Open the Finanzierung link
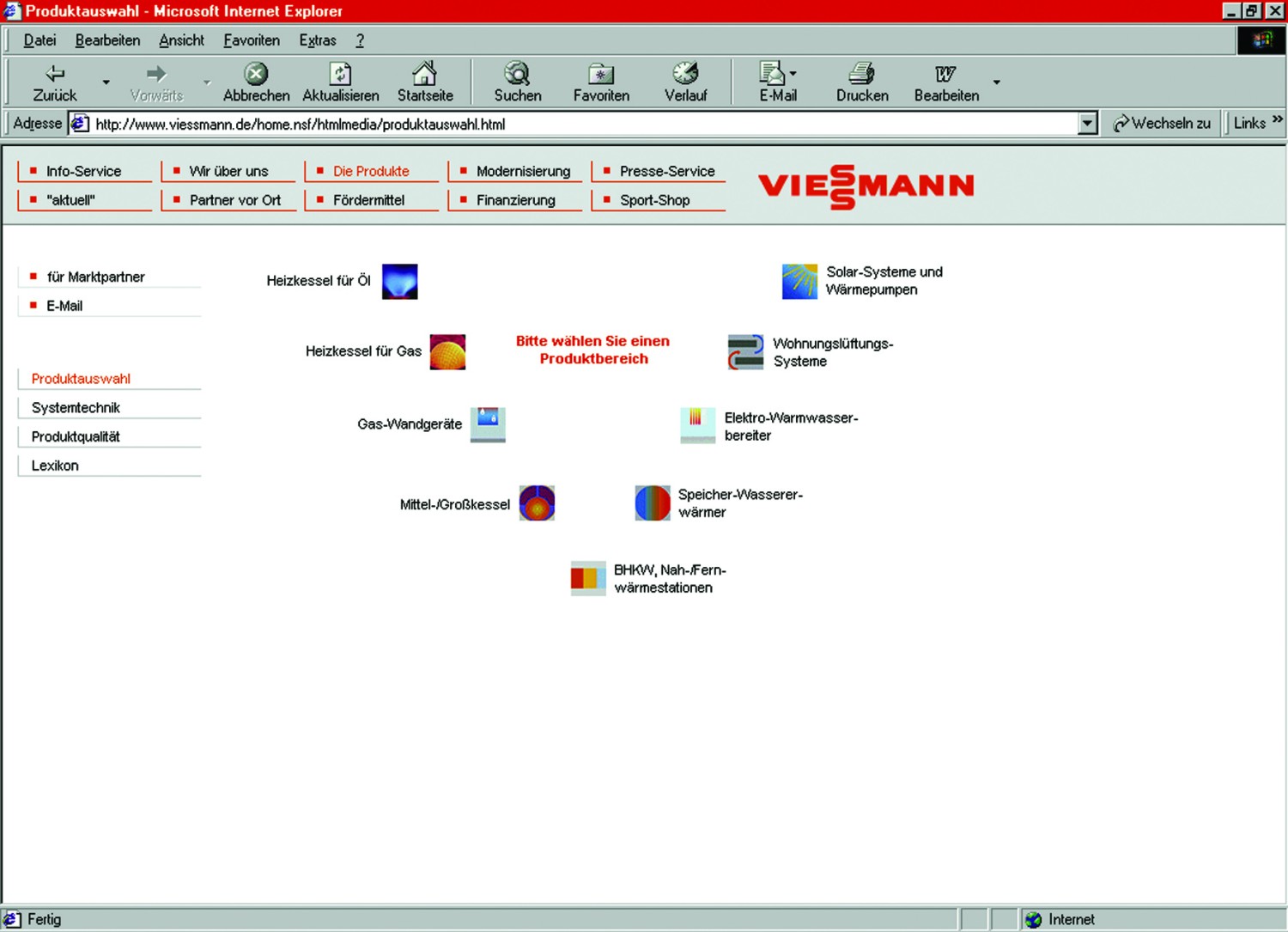This screenshot has width=1288, height=932. click(516, 200)
